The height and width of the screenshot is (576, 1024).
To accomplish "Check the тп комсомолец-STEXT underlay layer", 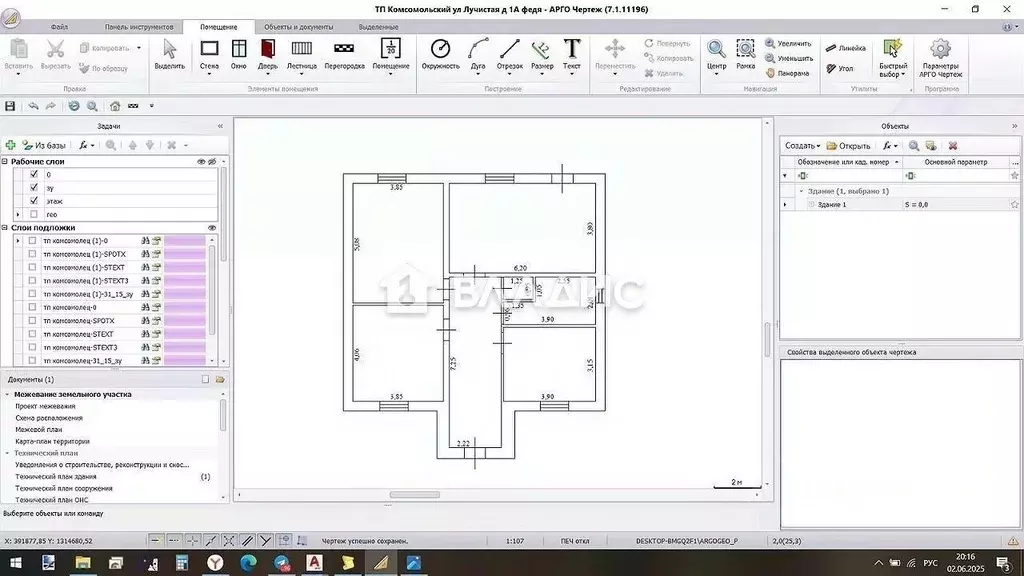I will pos(32,334).
